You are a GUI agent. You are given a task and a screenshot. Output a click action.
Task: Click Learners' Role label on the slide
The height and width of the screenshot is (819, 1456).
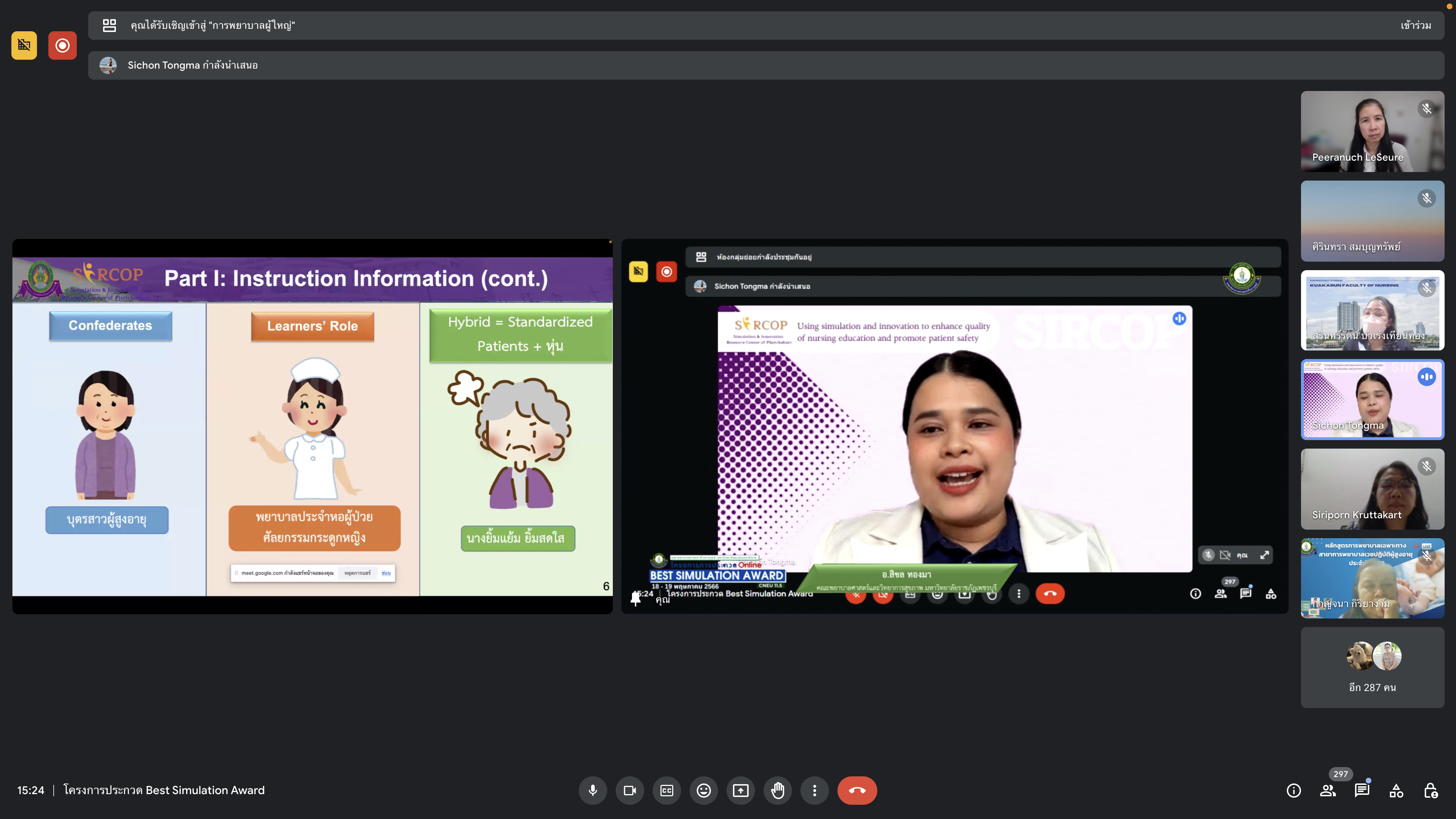312,326
